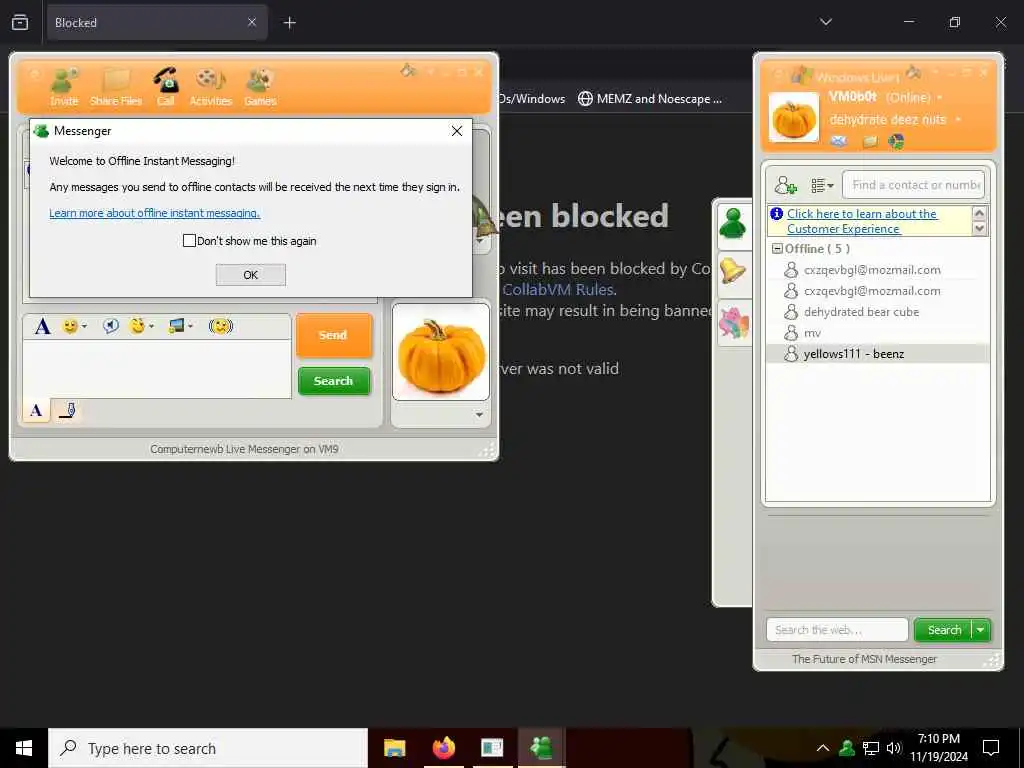Switch to the text mode A tab

pyautogui.click(x=36, y=410)
